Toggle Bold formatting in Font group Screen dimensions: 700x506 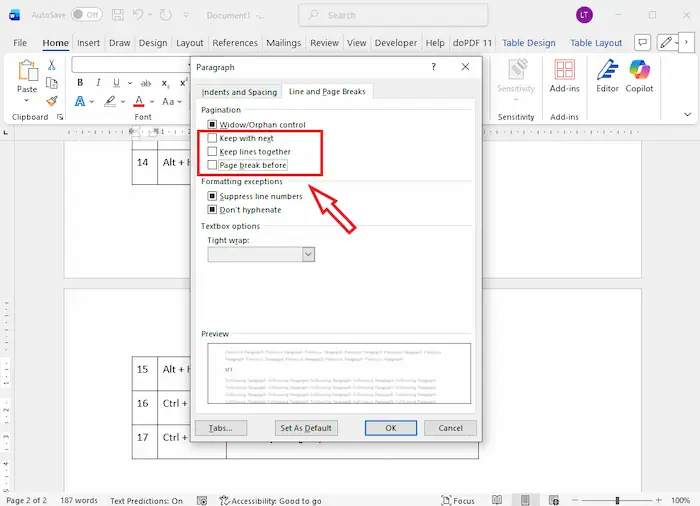tap(81, 83)
